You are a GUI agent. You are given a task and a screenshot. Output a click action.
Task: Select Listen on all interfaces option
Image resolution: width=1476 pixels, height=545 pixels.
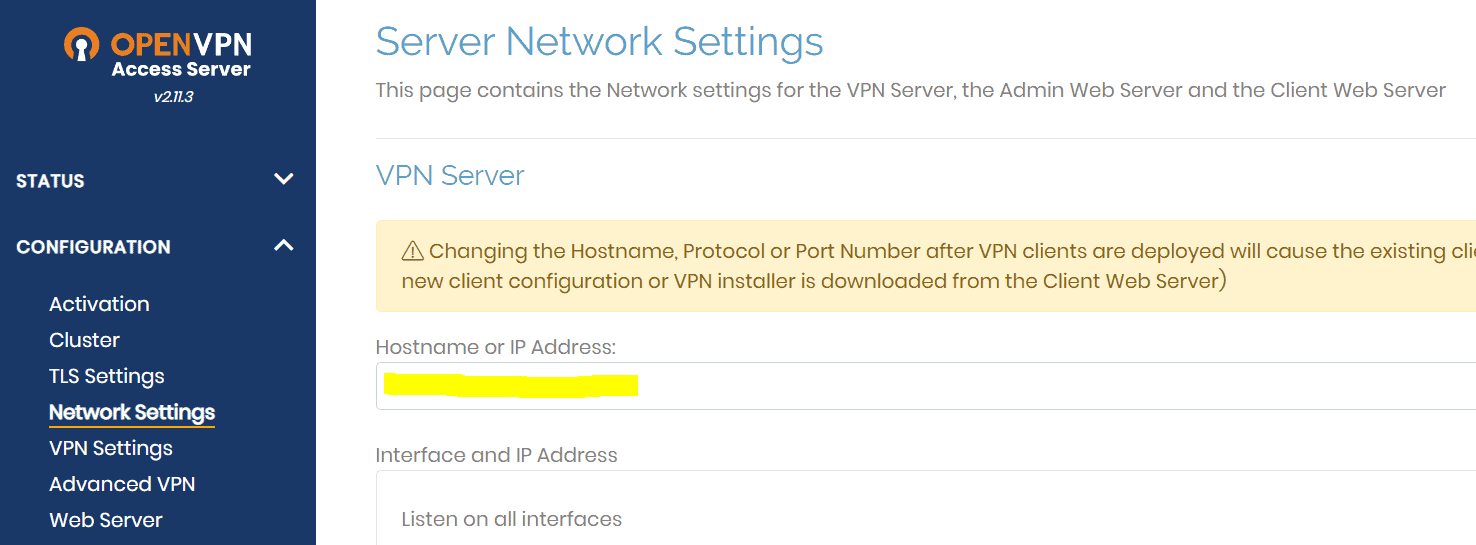[511, 519]
